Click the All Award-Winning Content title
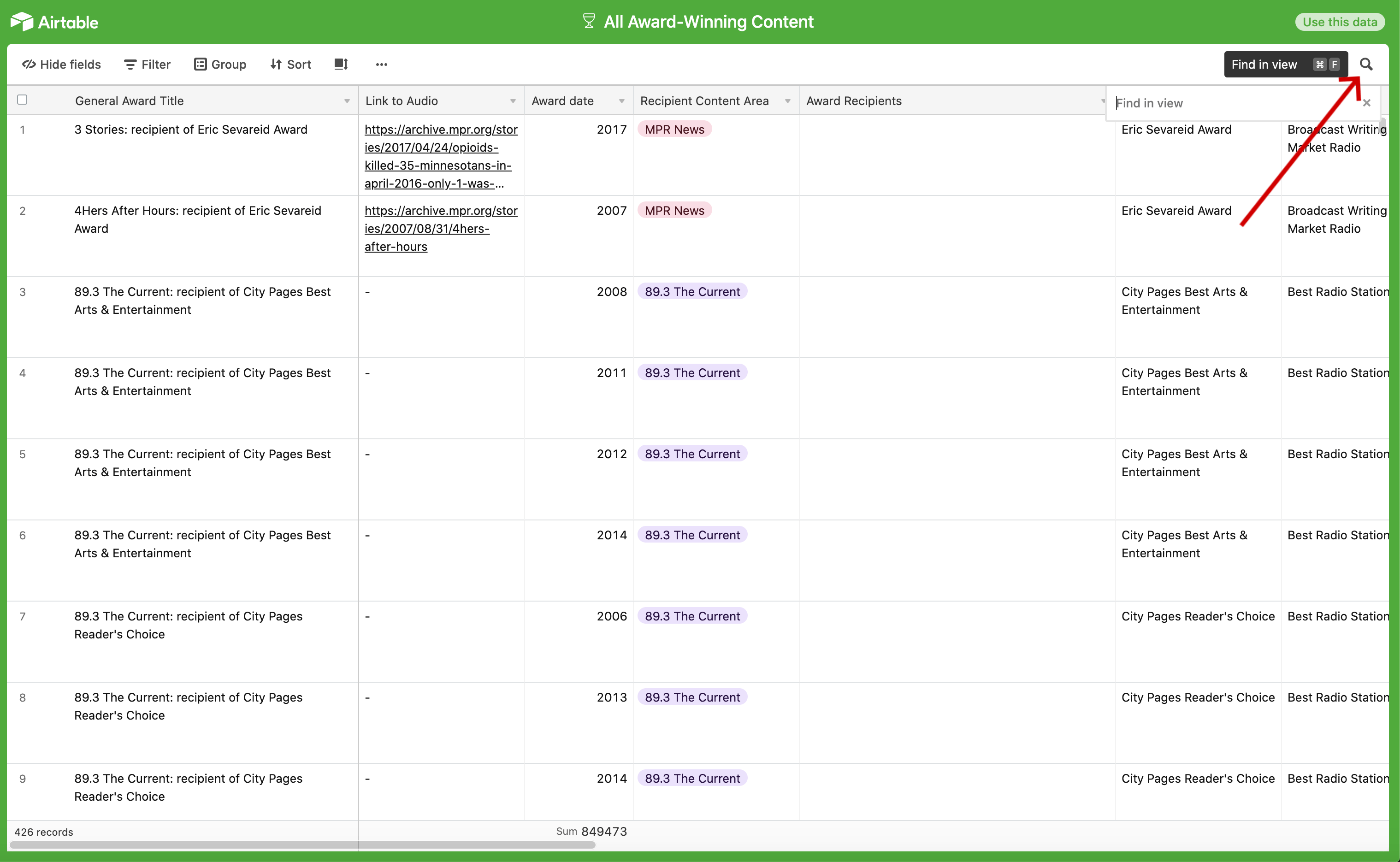Screen dimensions: 1400x862 [x=709, y=21]
